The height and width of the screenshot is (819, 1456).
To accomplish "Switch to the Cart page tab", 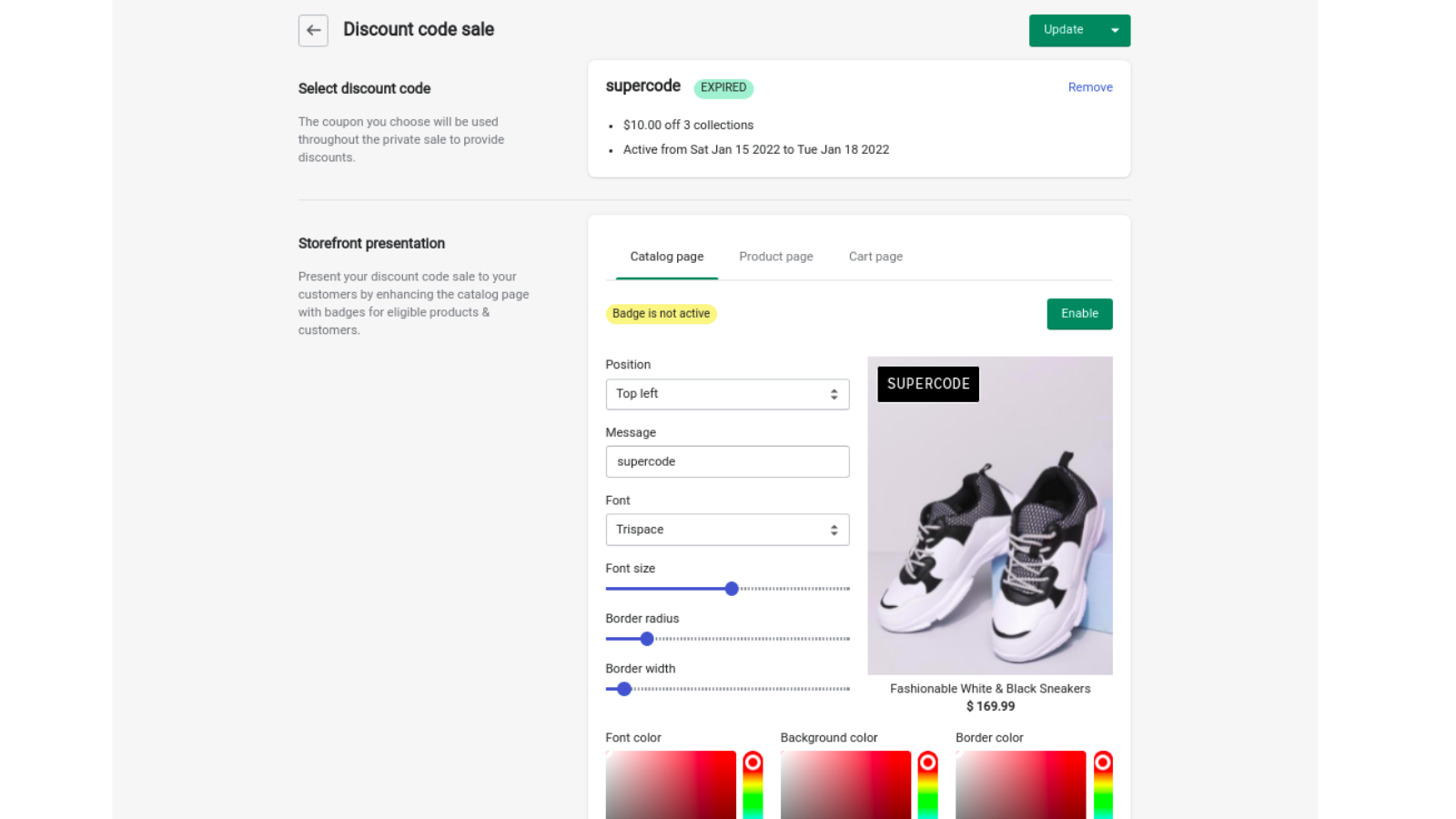I will click(x=875, y=256).
